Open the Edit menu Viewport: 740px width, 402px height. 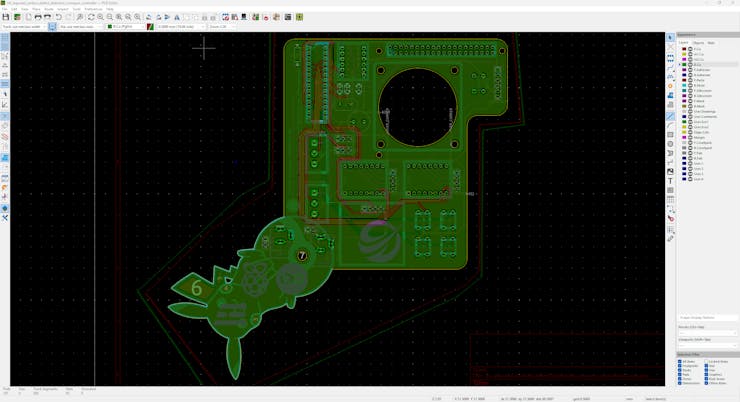(x=14, y=9)
